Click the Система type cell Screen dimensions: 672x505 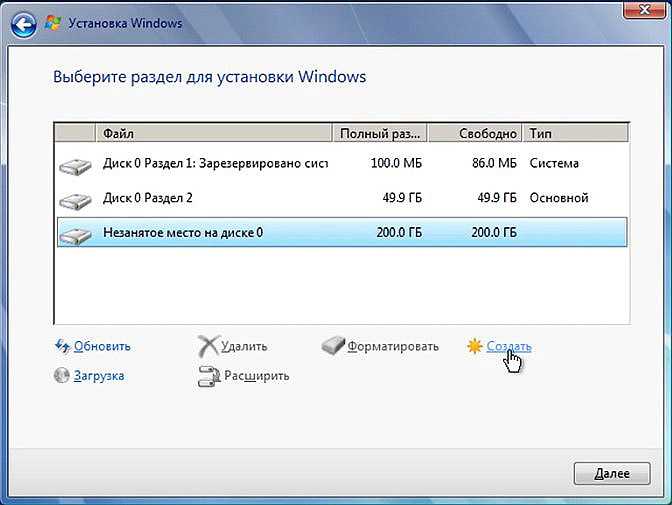tap(554, 163)
